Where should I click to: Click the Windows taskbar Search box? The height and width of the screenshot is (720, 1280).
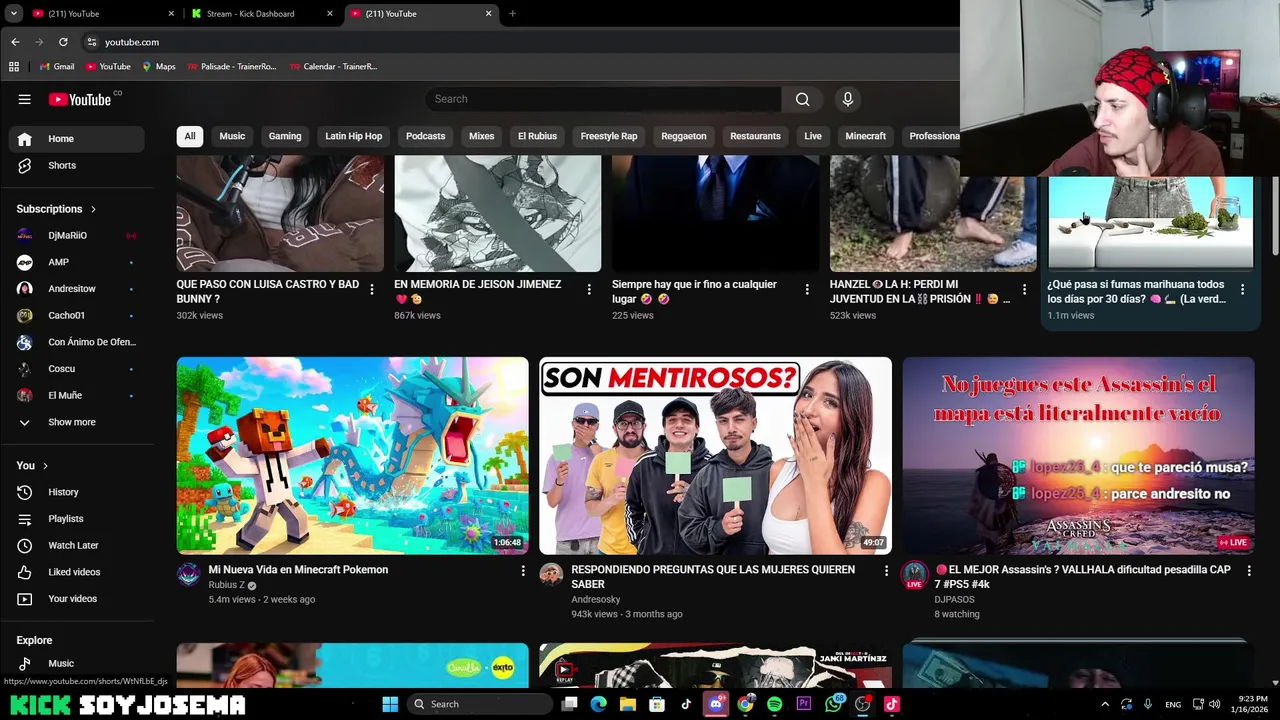coord(480,704)
